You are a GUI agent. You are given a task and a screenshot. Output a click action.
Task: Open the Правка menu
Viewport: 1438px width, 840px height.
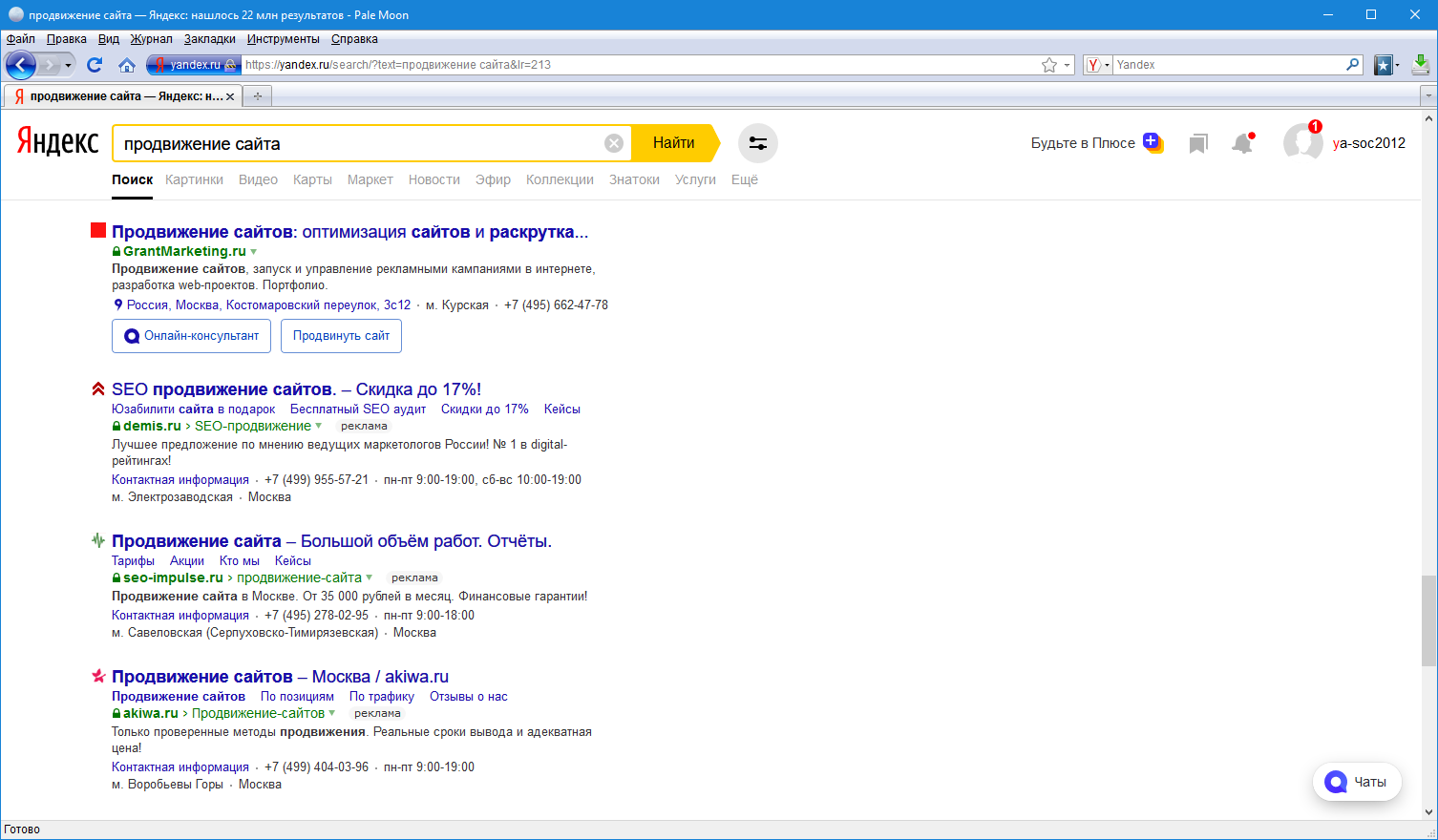coord(67,39)
